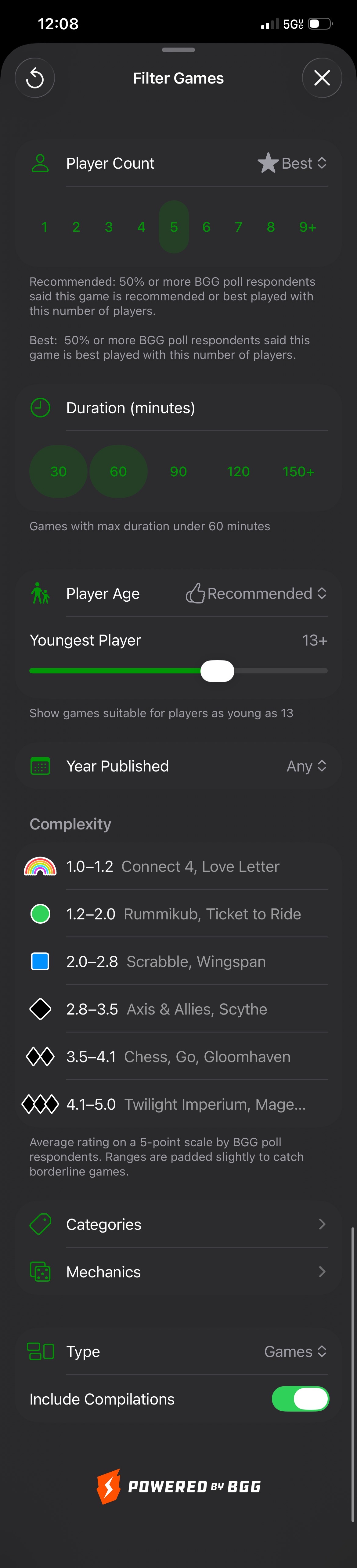Tap the single black diamond icon

pos(40,1009)
